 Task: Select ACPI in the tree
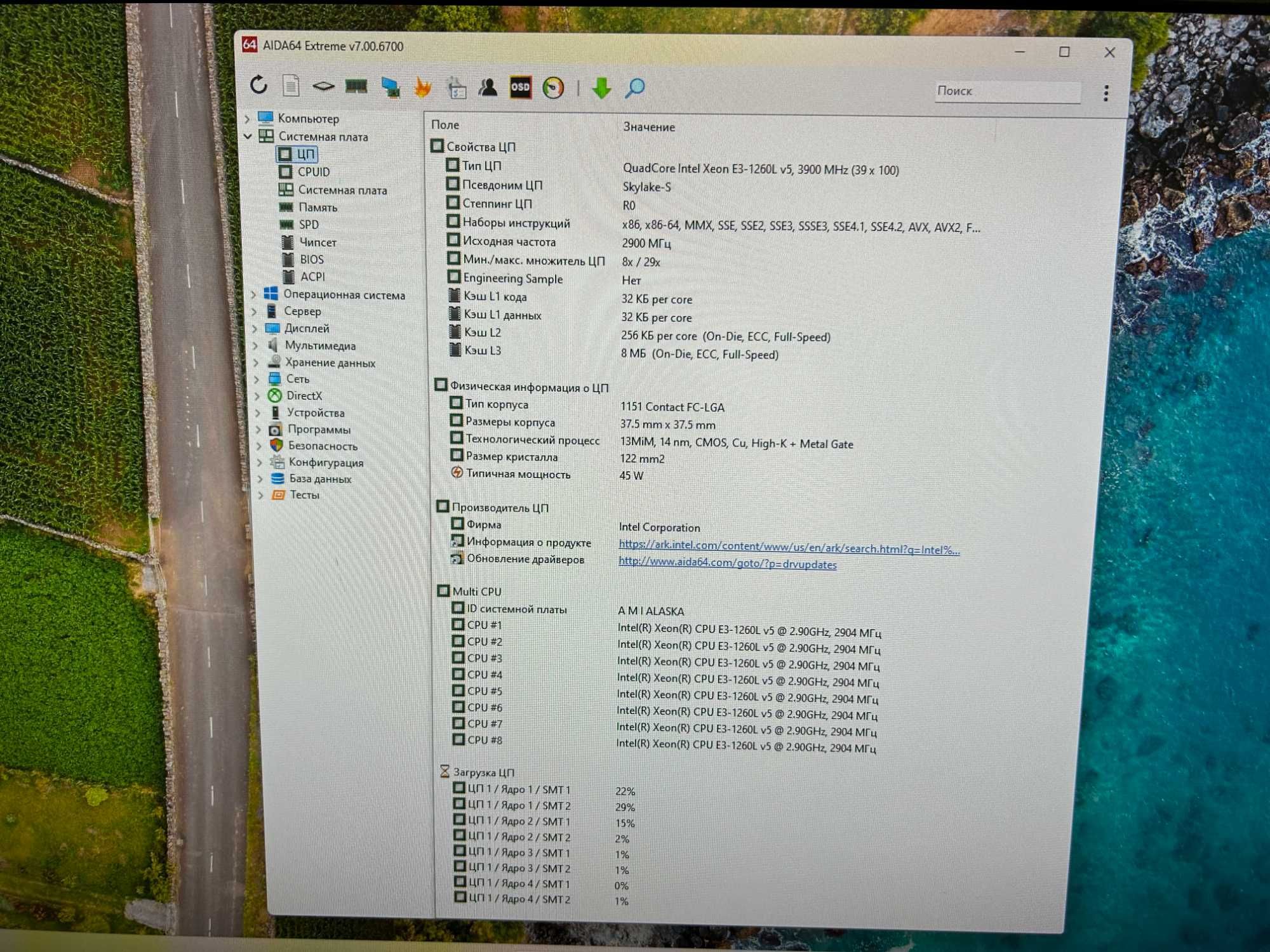[304, 277]
